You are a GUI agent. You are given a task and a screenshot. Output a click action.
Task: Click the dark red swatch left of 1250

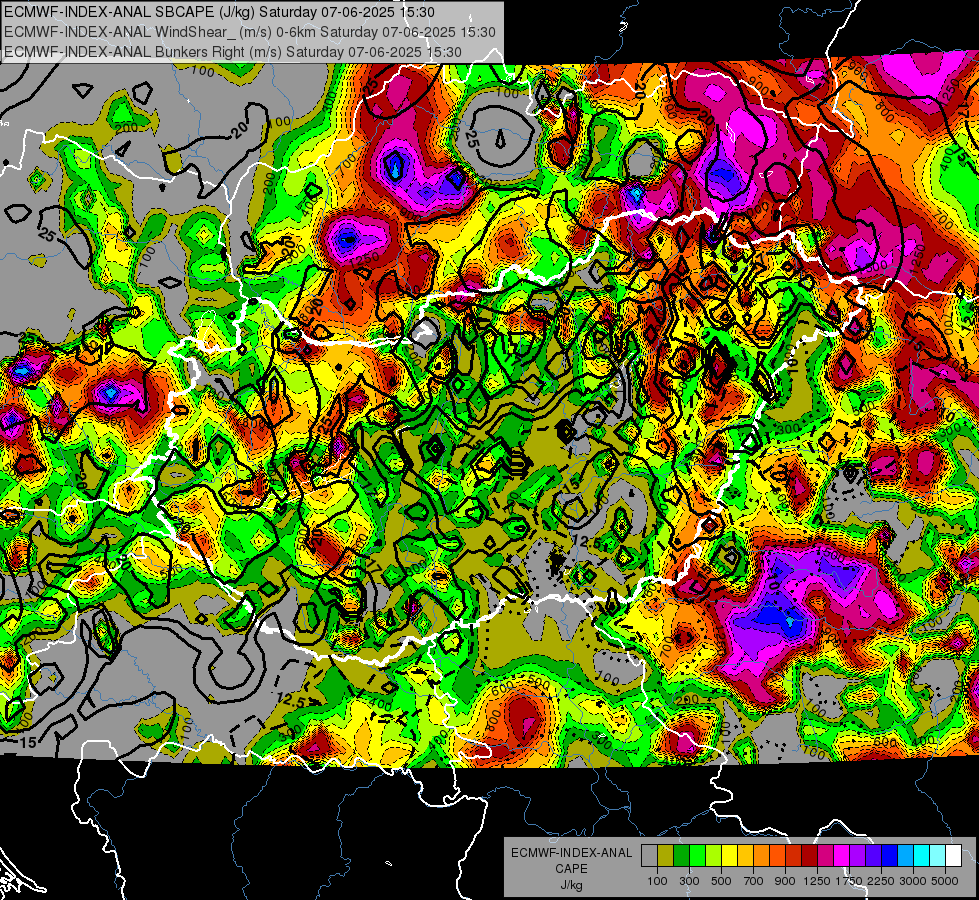(x=809, y=856)
